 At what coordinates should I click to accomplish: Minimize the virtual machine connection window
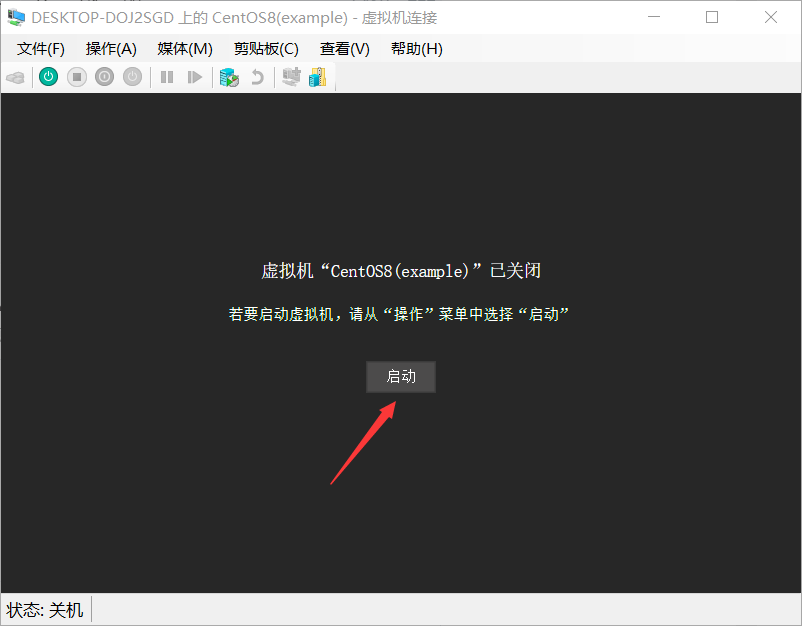[x=654, y=17]
